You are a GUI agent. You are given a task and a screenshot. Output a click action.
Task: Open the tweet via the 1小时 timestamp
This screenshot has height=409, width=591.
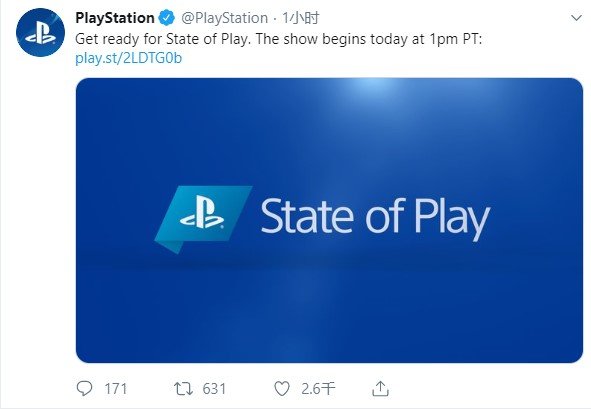coord(301,18)
